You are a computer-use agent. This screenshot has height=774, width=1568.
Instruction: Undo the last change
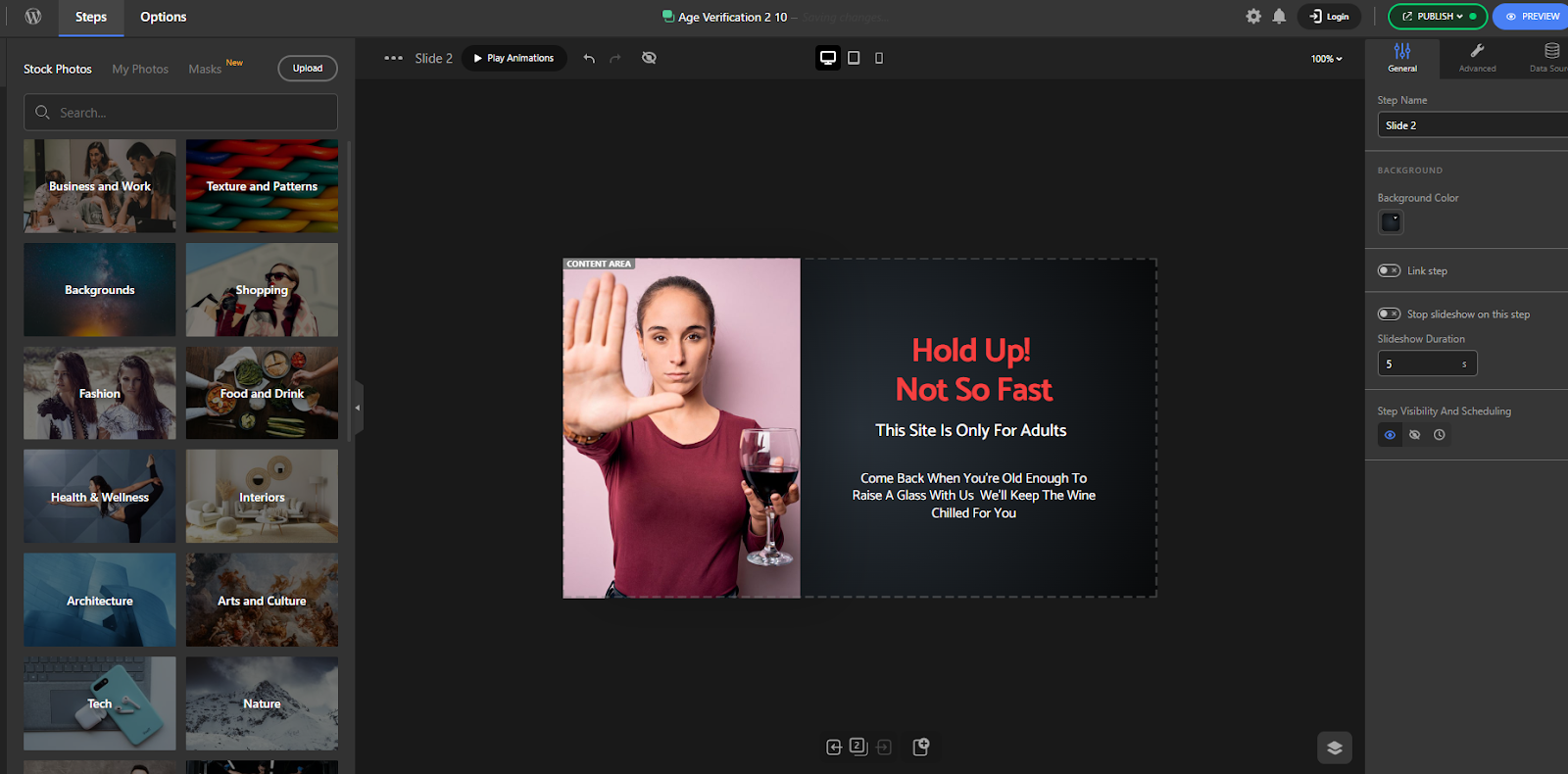pyautogui.click(x=589, y=58)
